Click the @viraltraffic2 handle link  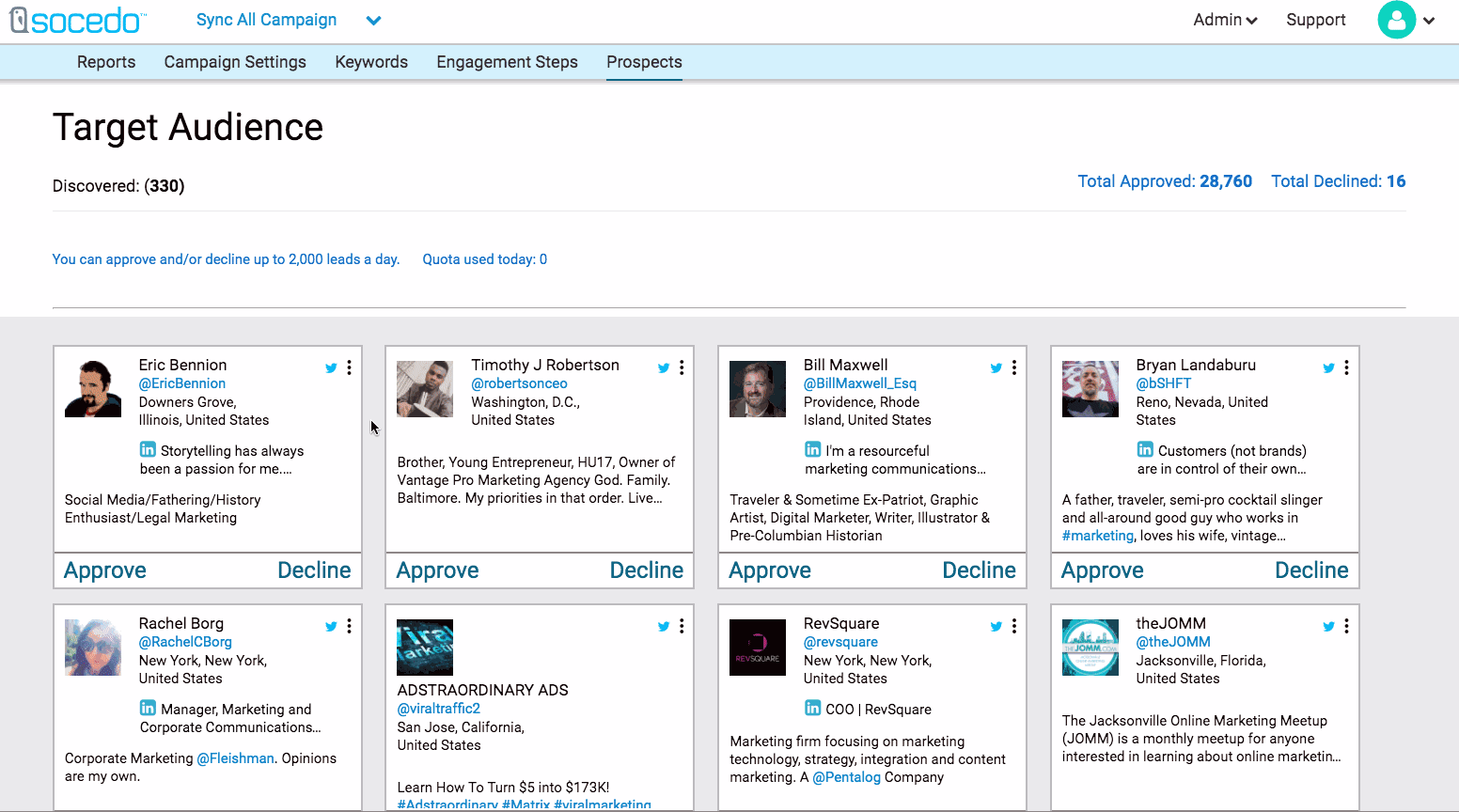[x=439, y=709]
